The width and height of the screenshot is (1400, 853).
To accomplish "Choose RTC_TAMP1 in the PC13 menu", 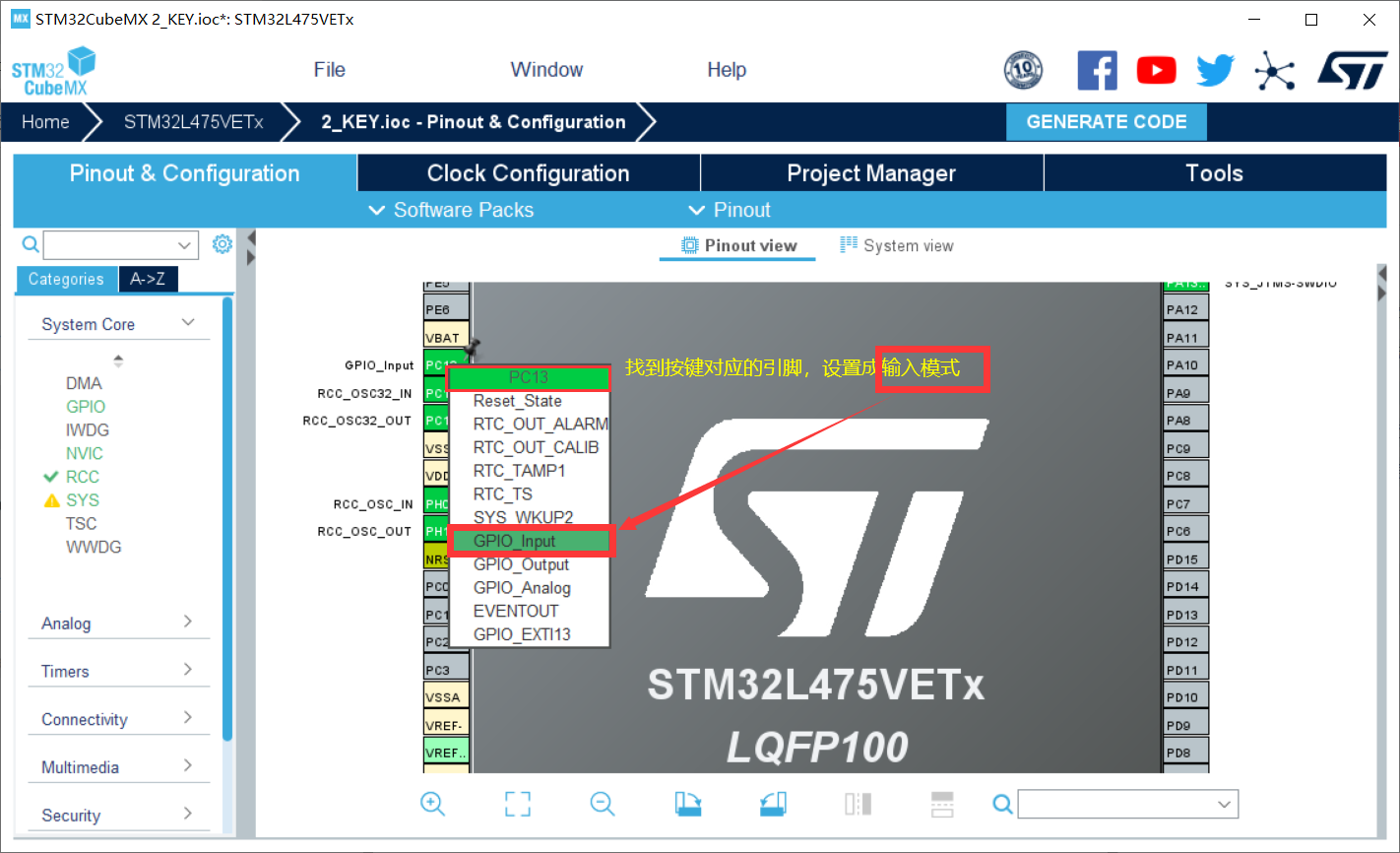I will 531,471.
